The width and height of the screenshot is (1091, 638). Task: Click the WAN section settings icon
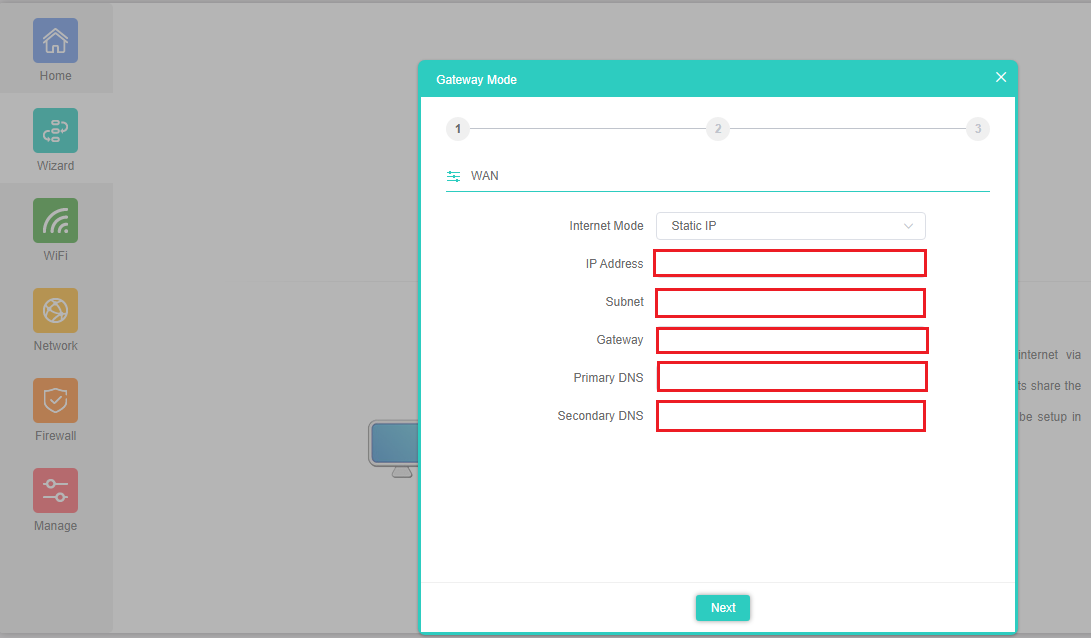click(454, 176)
